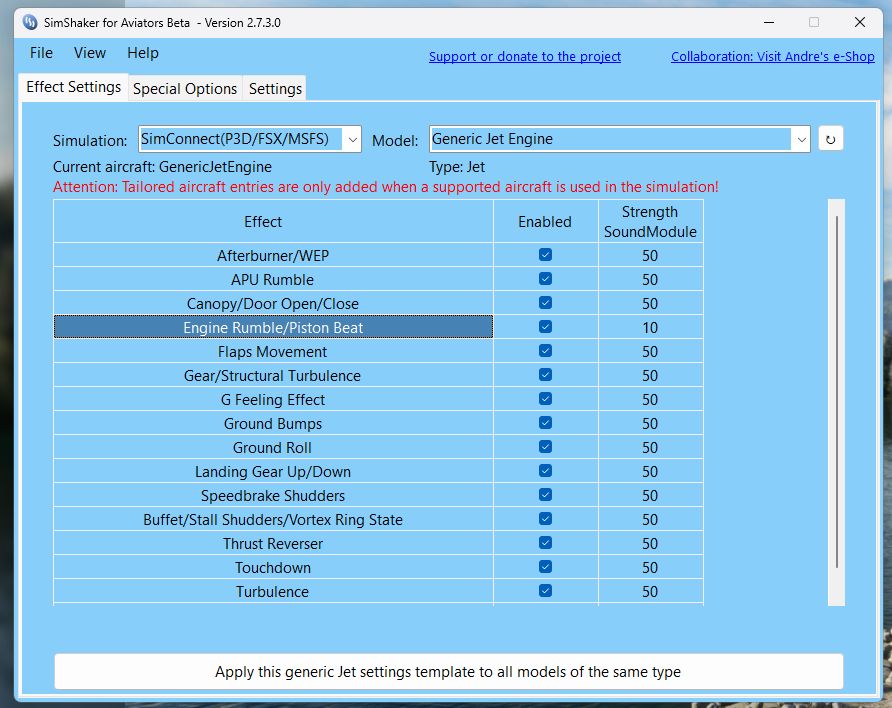Image resolution: width=892 pixels, height=708 pixels.
Task: Open the Help menu
Action: coord(143,53)
